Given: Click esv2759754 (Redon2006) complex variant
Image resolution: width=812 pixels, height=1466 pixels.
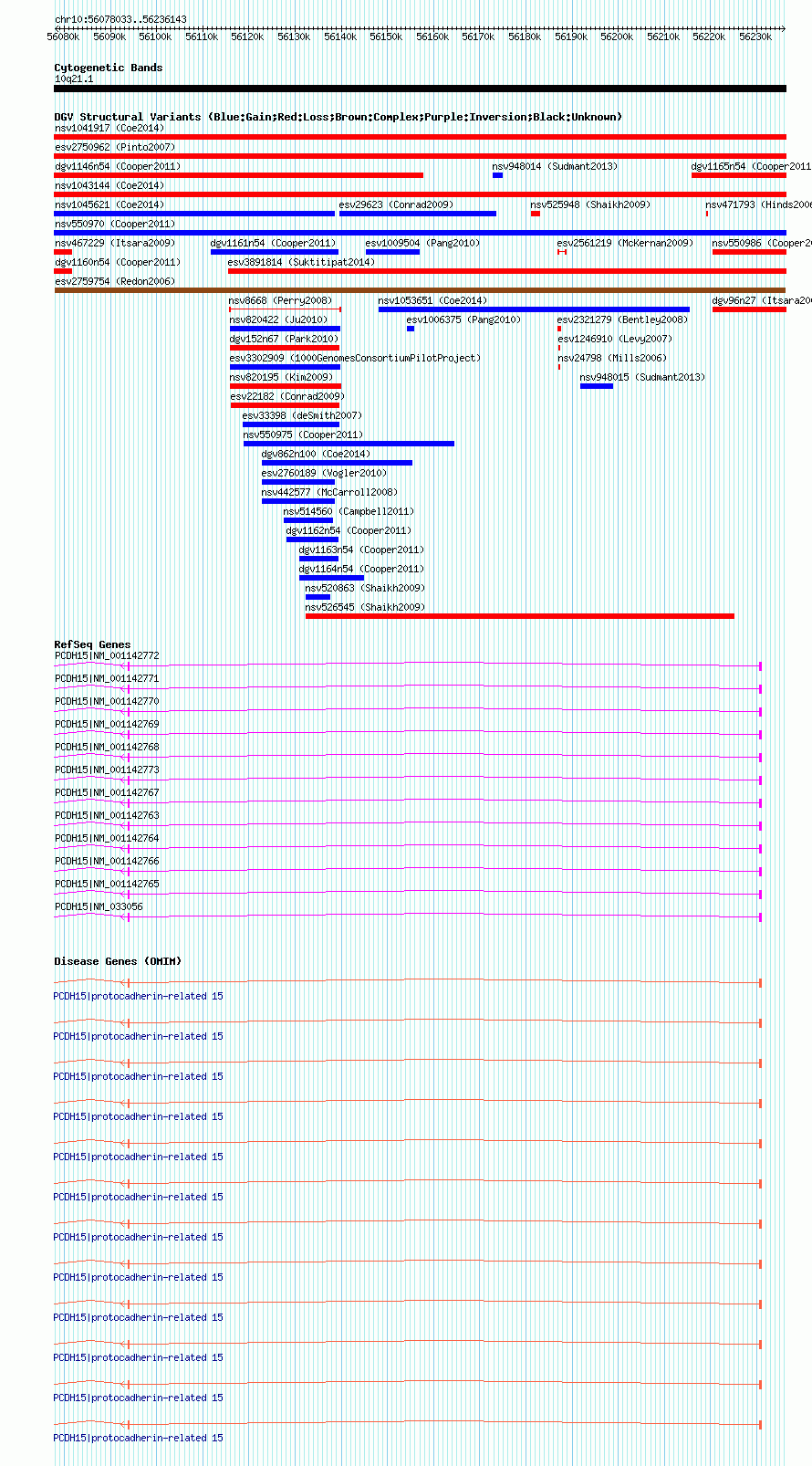Looking at the screenshot, I should click(x=115, y=281).
